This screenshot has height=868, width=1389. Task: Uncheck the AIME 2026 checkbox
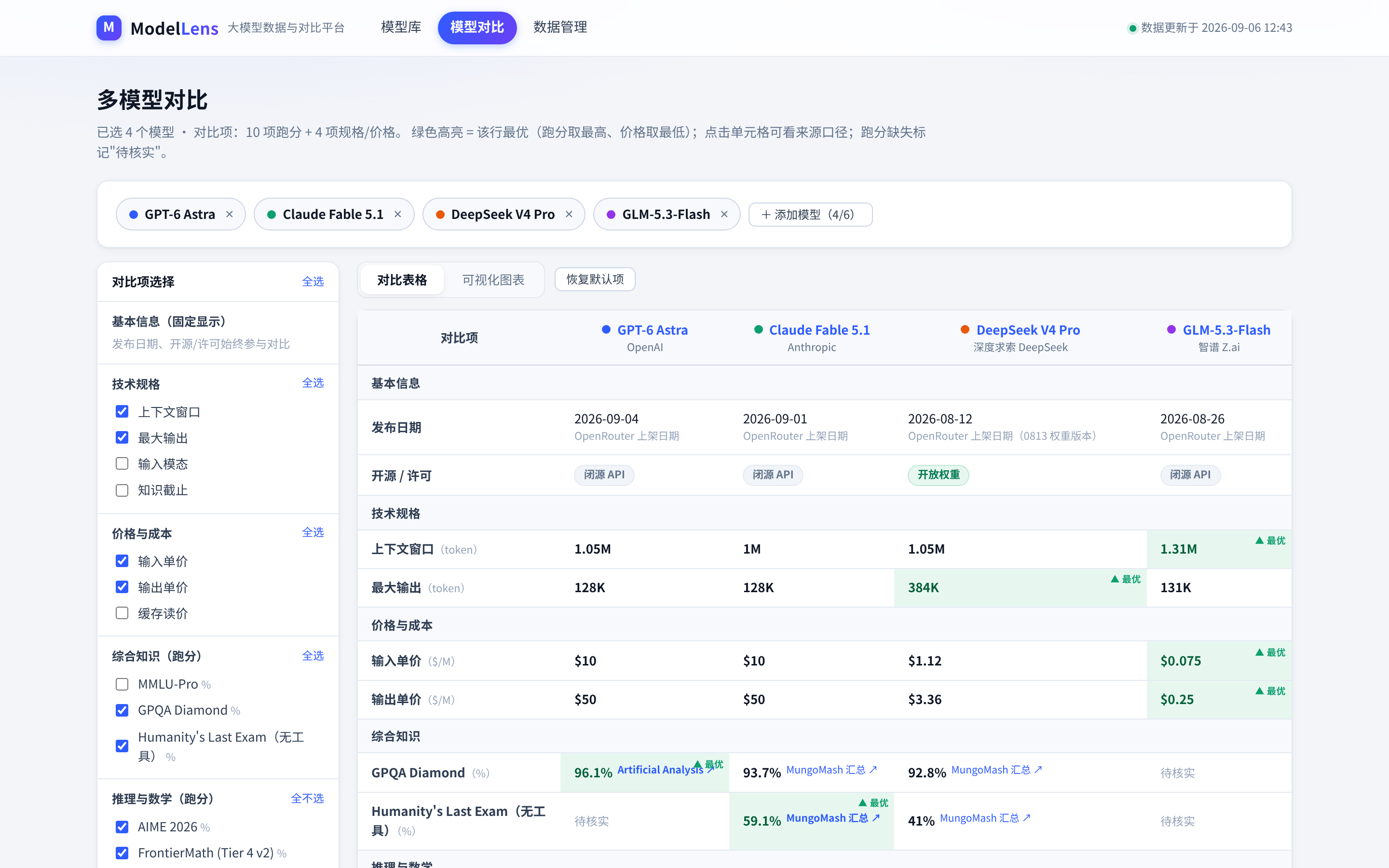click(x=122, y=827)
